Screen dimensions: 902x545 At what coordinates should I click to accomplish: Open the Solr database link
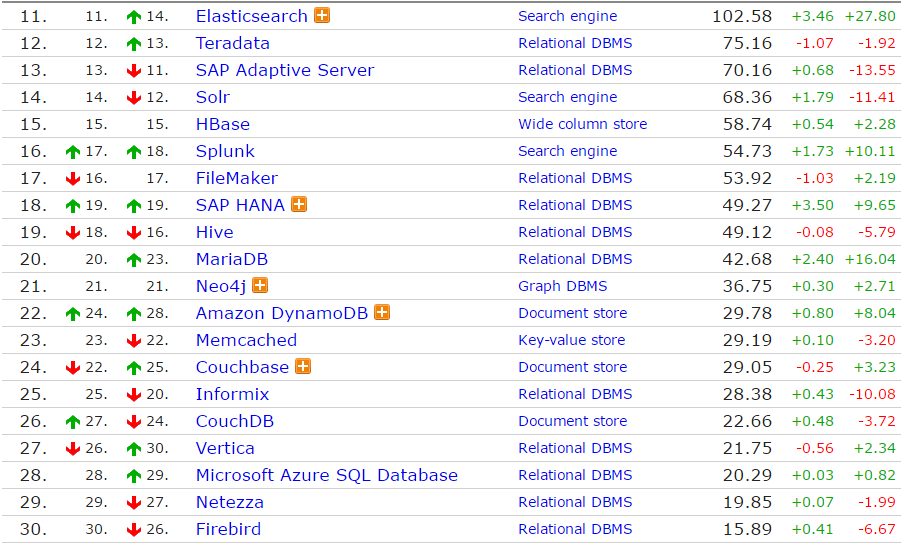(x=213, y=97)
